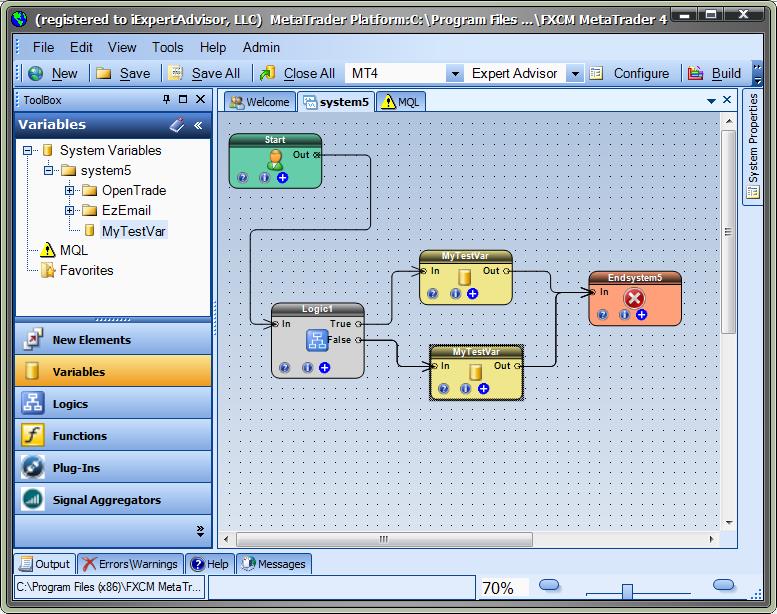Open the Errors\Warnings tab
This screenshot has height=614, width=777.
pyautogui.click(x=130, y=564)
